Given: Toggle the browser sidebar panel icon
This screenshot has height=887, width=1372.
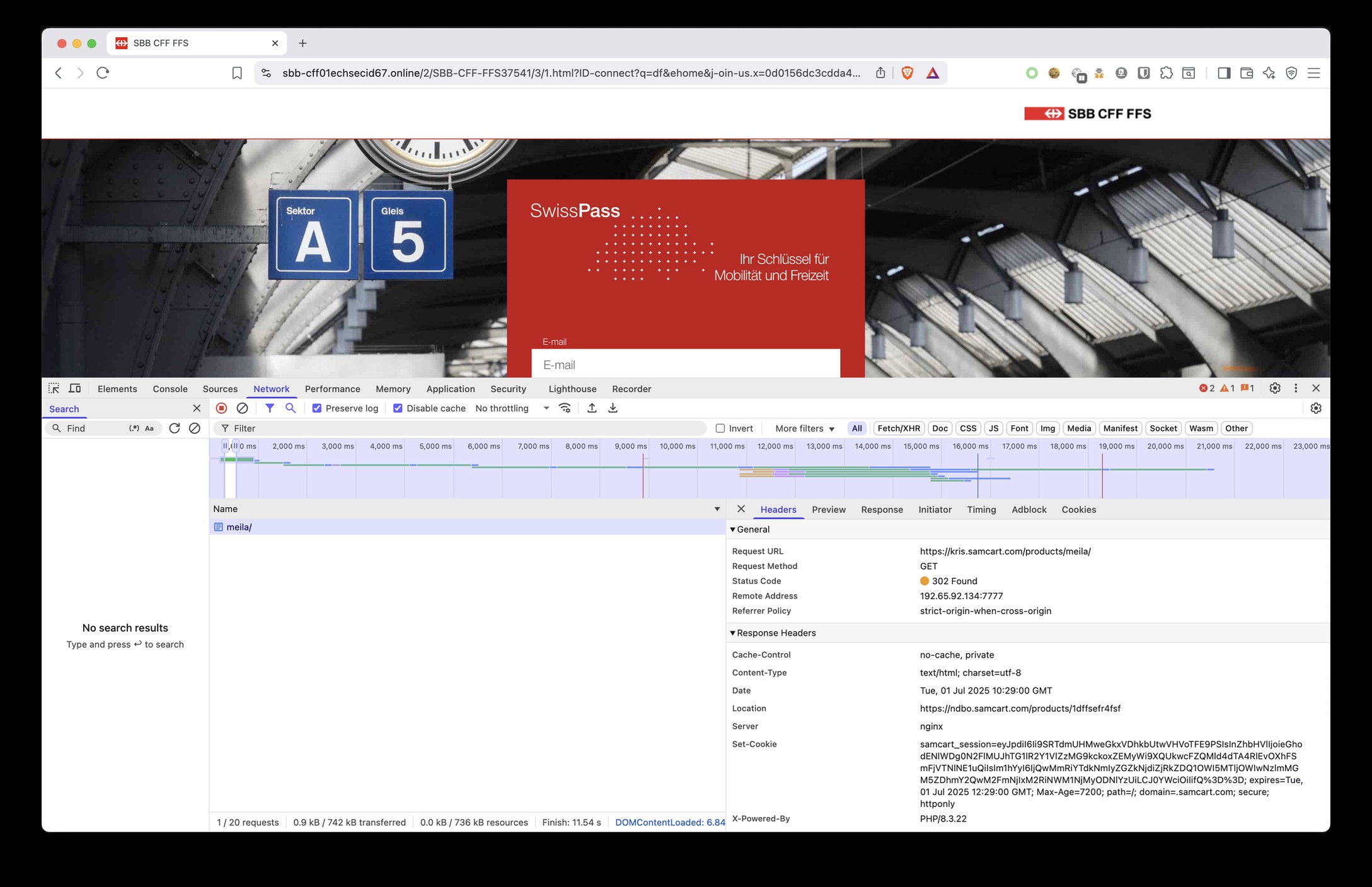Looking at the screenshot, I should click(x=1224, y=73).
